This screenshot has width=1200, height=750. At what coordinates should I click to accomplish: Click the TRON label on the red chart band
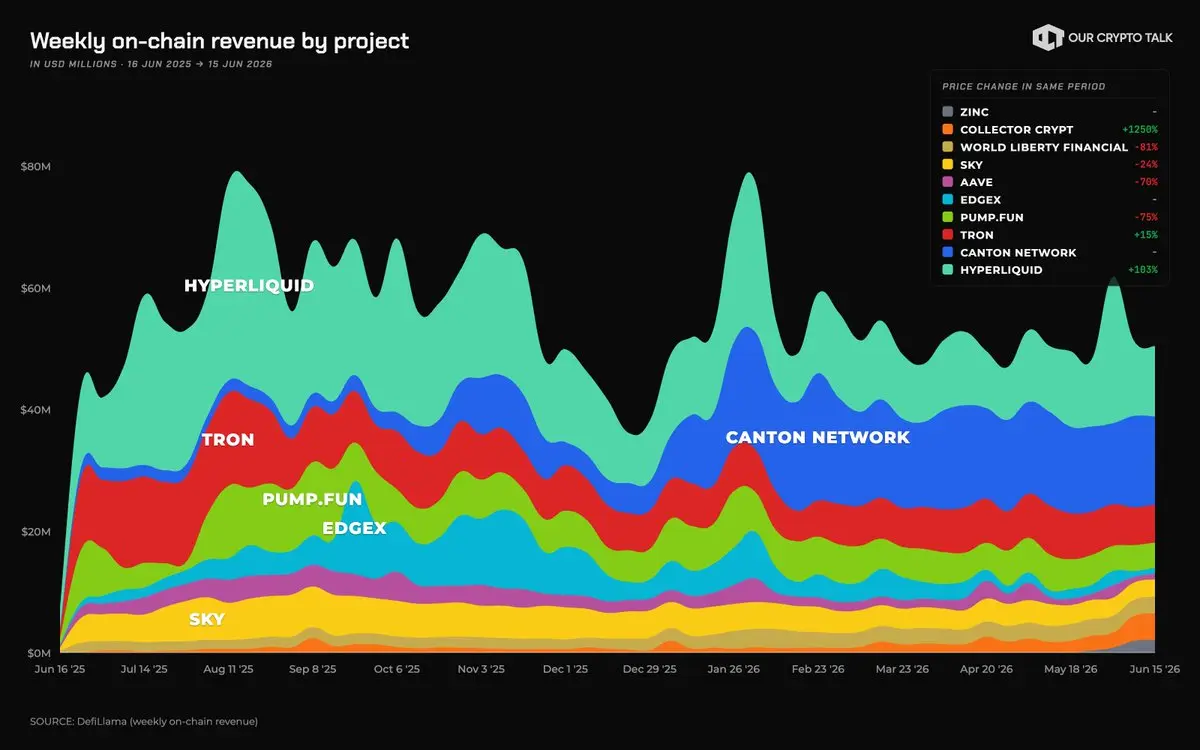(228, 440)
